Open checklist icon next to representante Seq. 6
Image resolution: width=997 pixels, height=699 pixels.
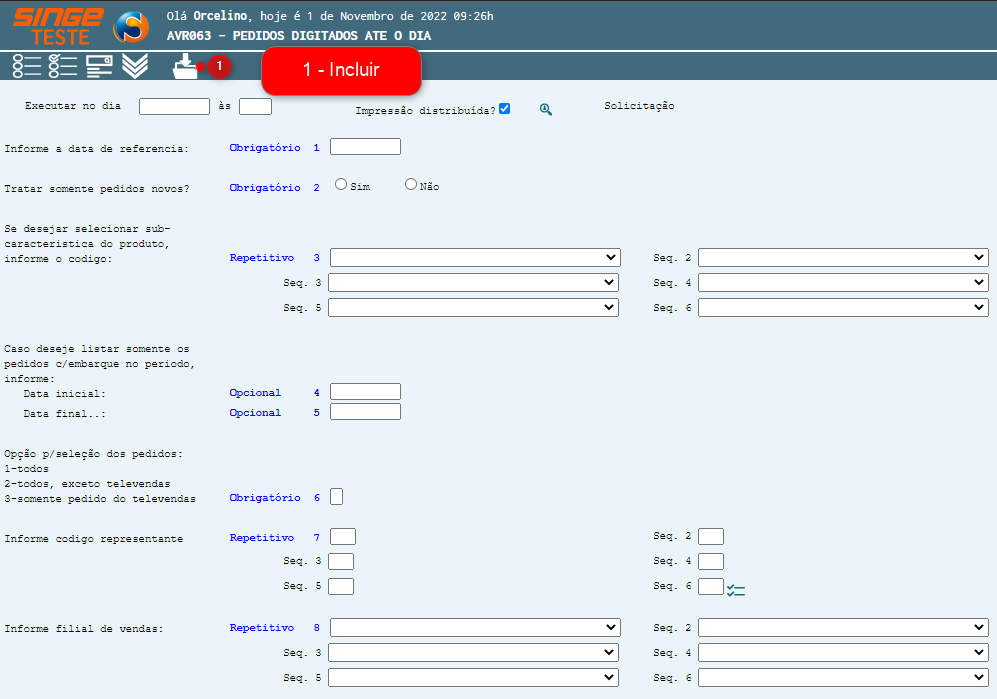coord(736,590)
